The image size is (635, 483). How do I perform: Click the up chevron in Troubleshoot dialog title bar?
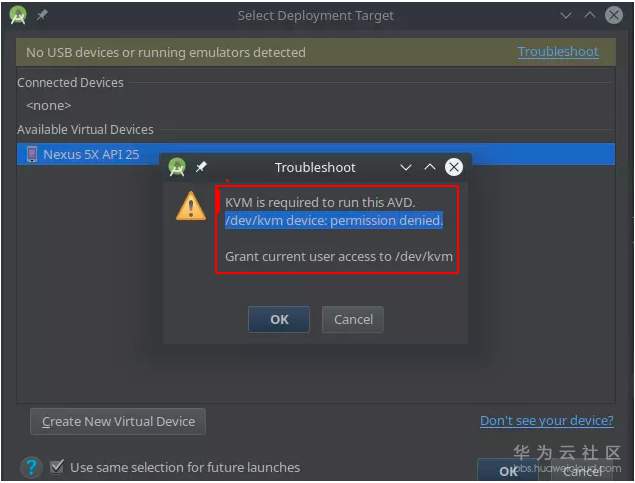click(430, 167)
